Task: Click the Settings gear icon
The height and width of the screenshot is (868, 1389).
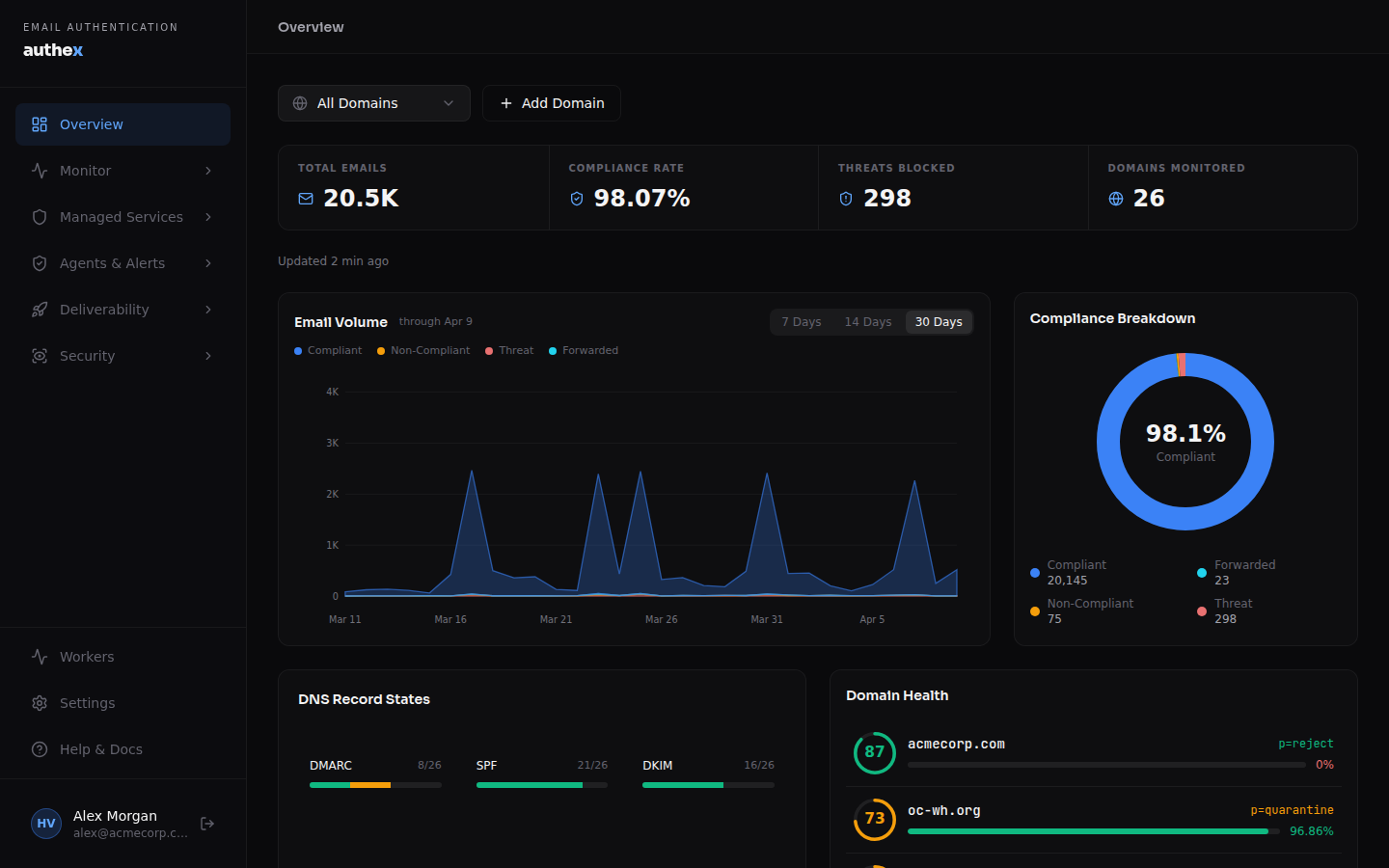Action: point(40,703)
